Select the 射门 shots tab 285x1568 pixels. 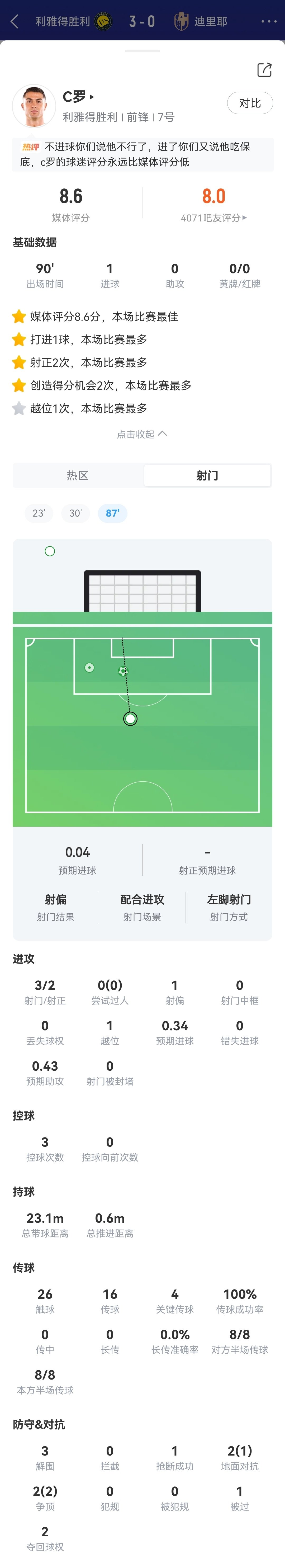pyautogui.click(x=207, y=475)
